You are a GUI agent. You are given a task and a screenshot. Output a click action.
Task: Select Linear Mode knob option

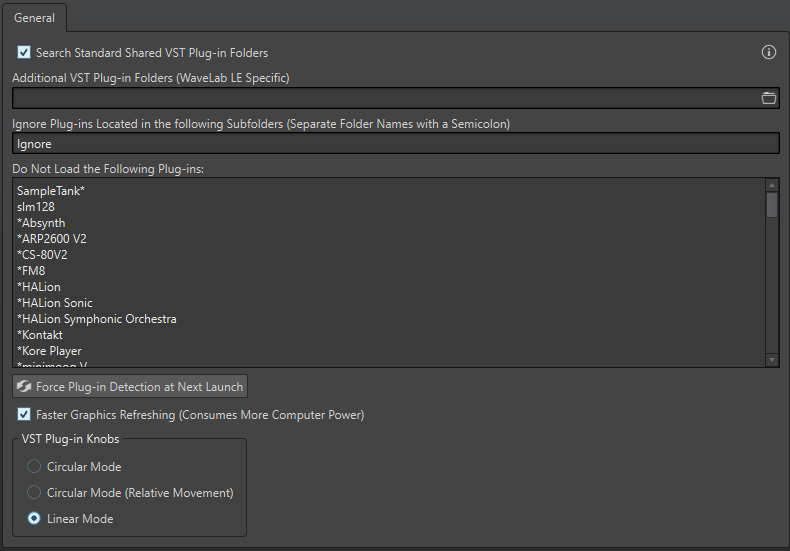coord(34,519)
